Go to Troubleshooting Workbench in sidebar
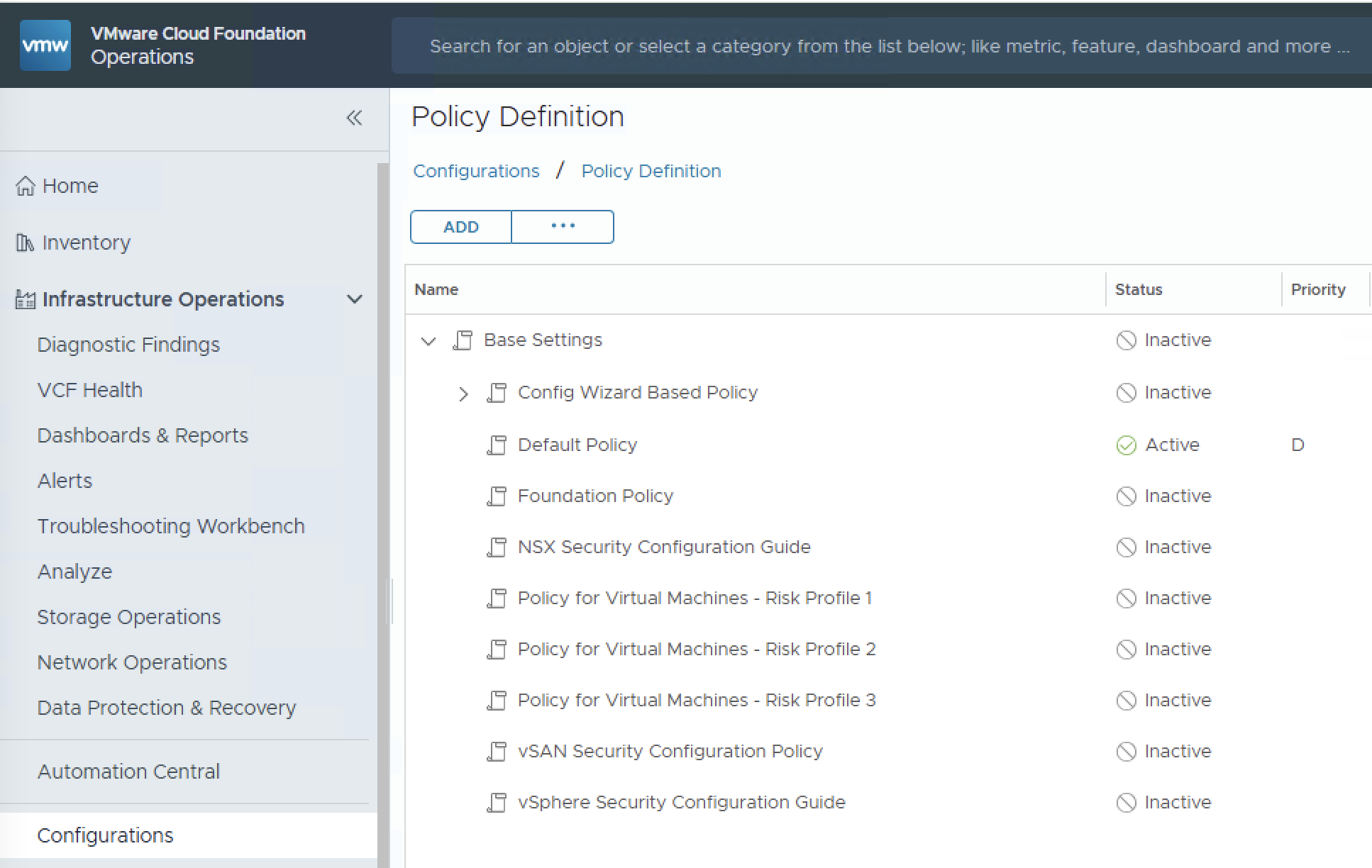Viewport: 1372px width, 868px height. pyautogui.click(x=171, y=526)
